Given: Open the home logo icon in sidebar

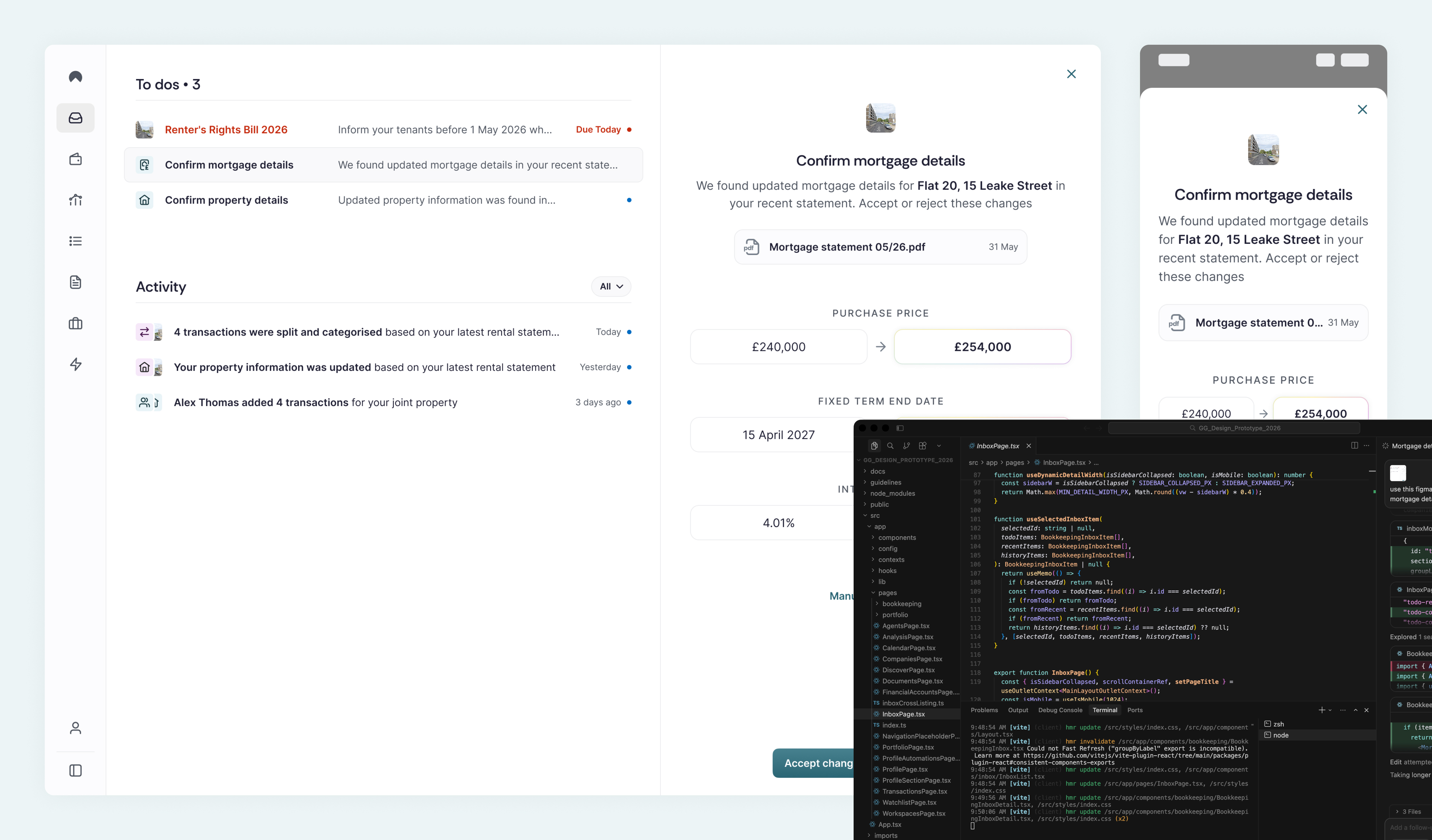Looking at the screenshot, I should 76,77.
